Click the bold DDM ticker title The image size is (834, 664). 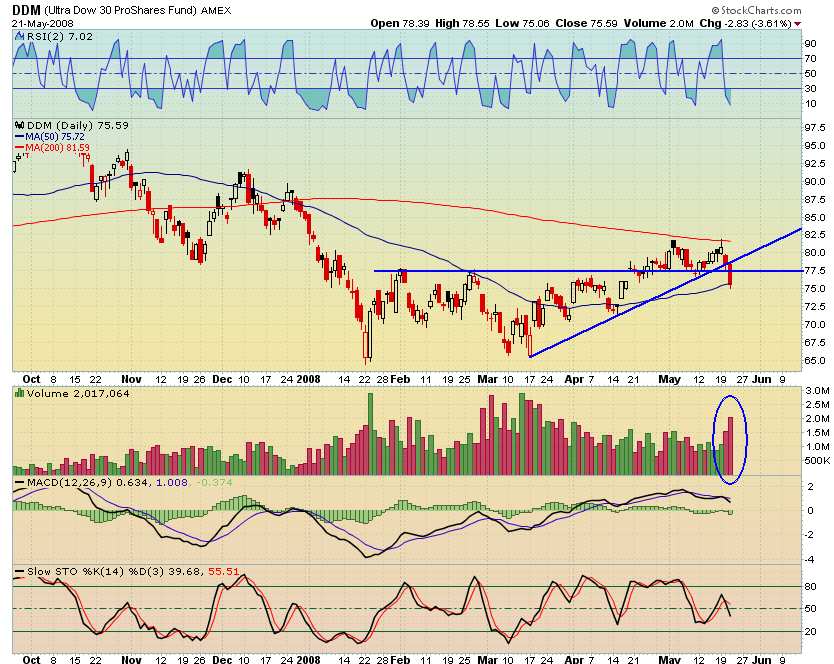26,10
